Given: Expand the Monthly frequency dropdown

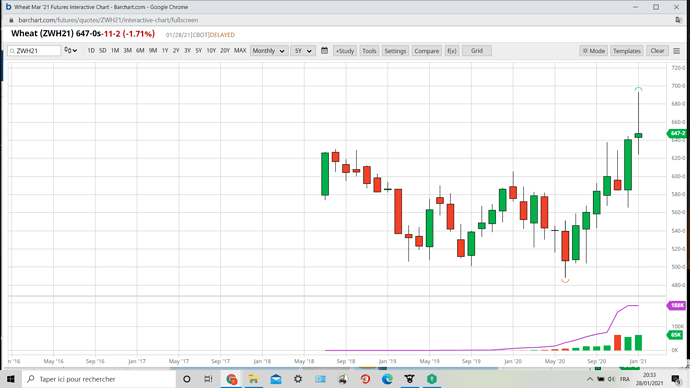Looking at the screenshot, I should [269, 51].
